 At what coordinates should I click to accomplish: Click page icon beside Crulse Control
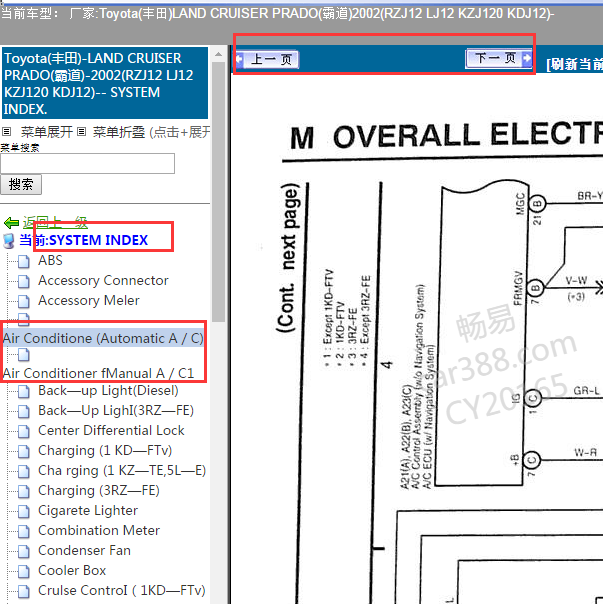pyautogui.click(x=24, y=592)
